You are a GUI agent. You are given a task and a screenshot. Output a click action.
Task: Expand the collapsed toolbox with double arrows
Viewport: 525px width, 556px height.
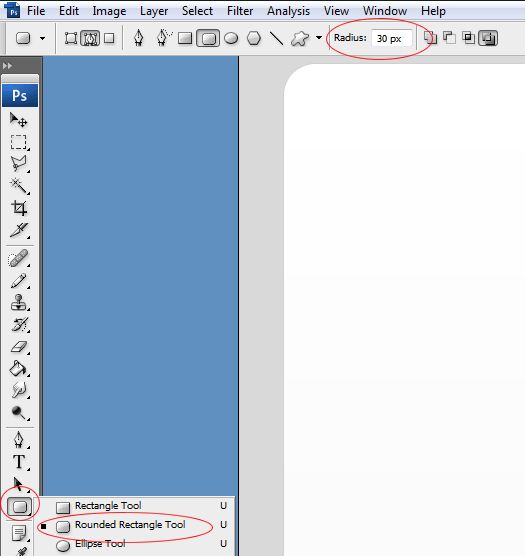[7, 66]
